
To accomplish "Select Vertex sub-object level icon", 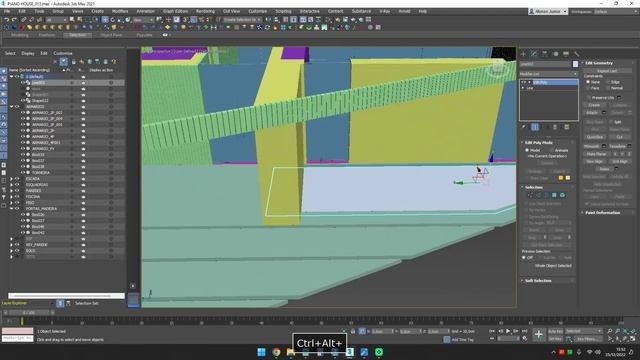I will [x=531, y=196].
